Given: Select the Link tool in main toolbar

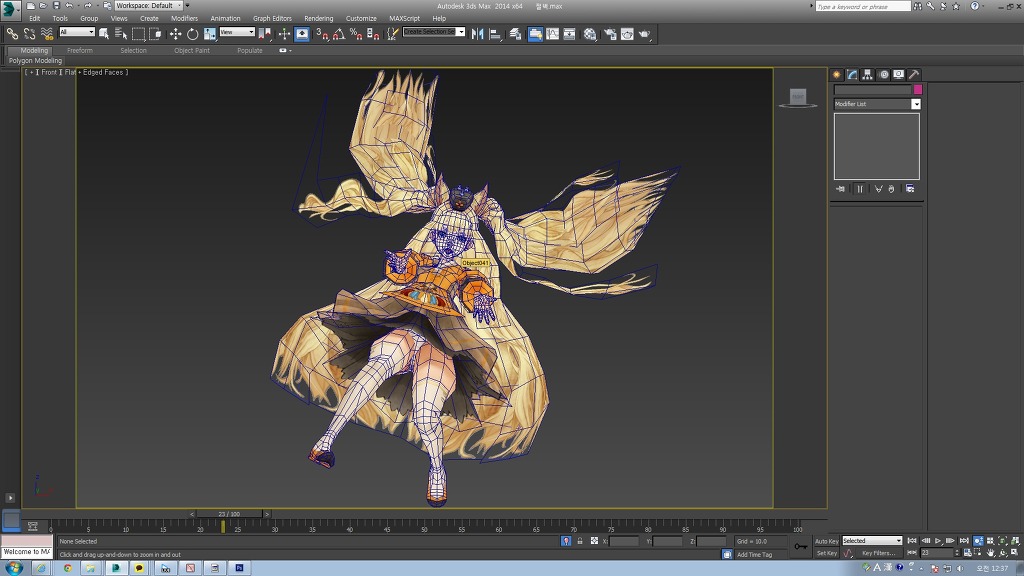Looking at the screenshot, I should tap(12, 33).
